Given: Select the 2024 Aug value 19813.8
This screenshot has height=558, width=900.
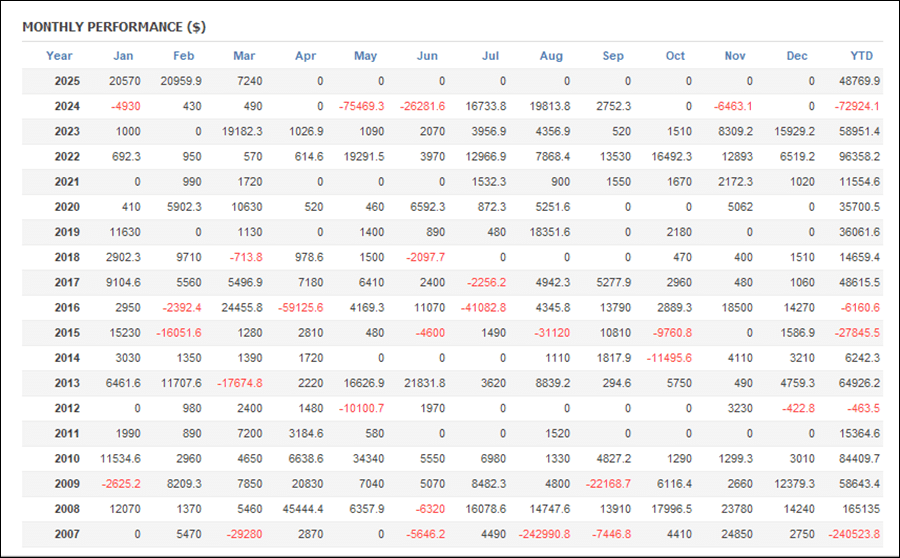Looking at the screenshot, I should click(x=550, y=106).
